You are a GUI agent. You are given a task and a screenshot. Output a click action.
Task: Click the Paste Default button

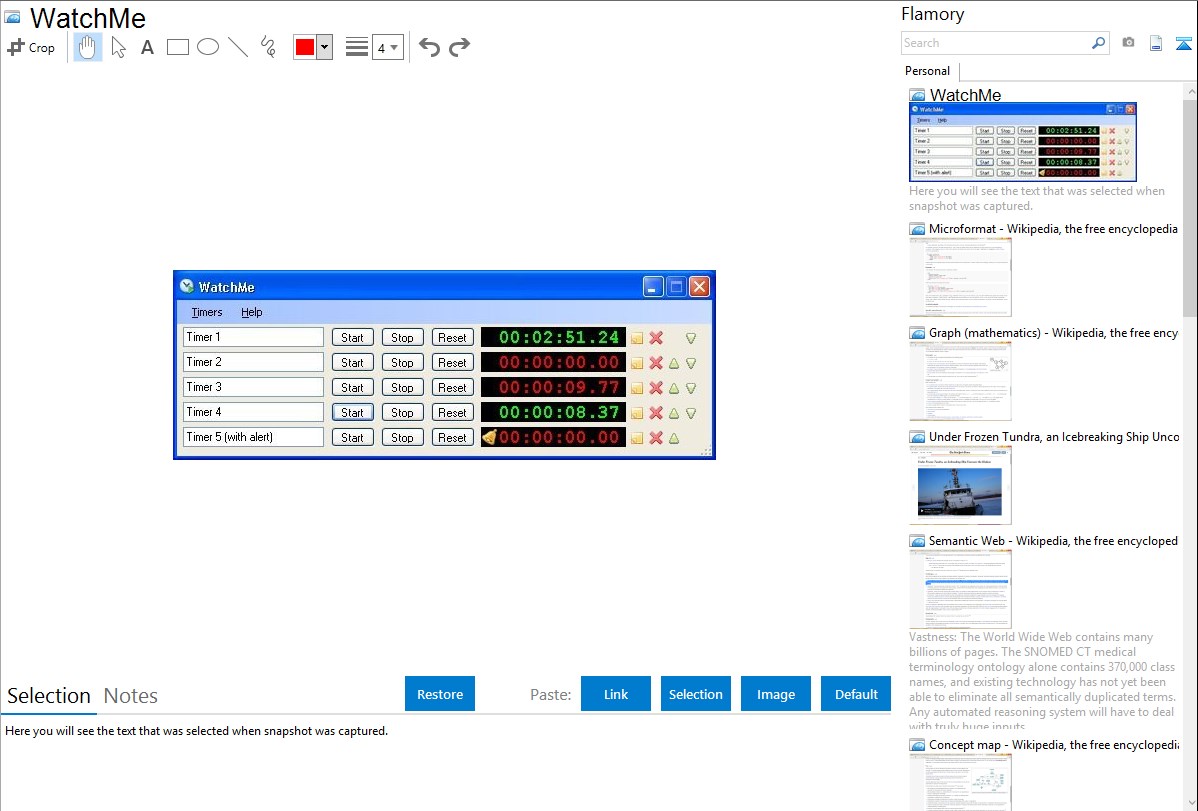click(x=856, y=694)
